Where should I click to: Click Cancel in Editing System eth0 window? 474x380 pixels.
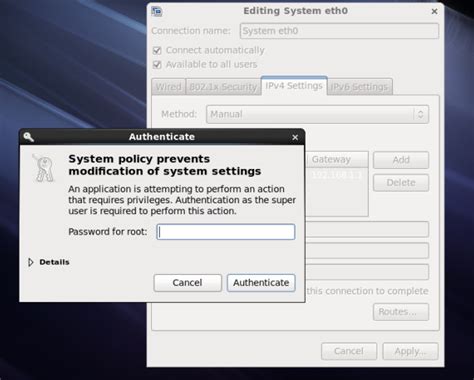pos(349,351)
